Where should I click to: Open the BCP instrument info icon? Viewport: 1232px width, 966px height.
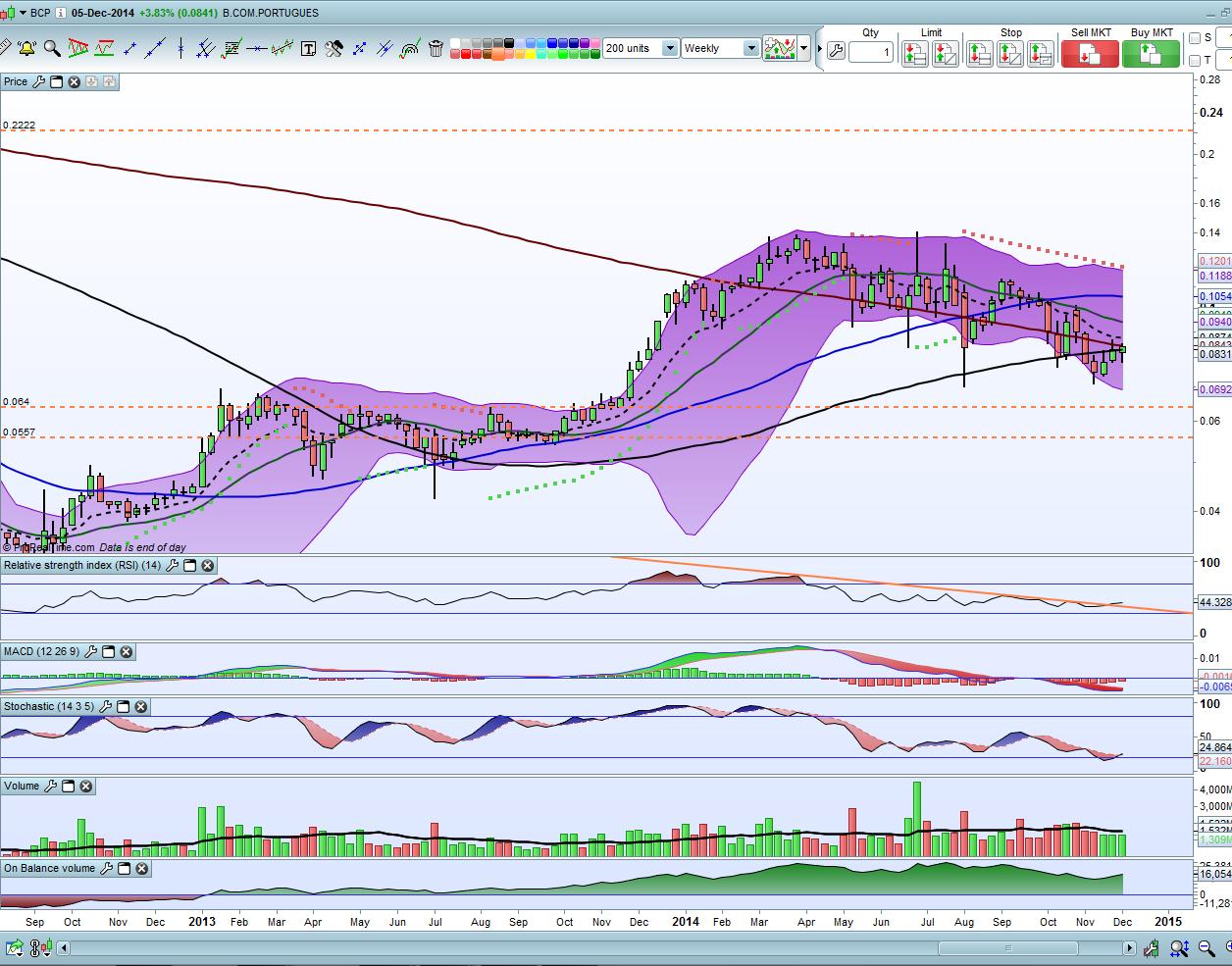click(61, 14)
